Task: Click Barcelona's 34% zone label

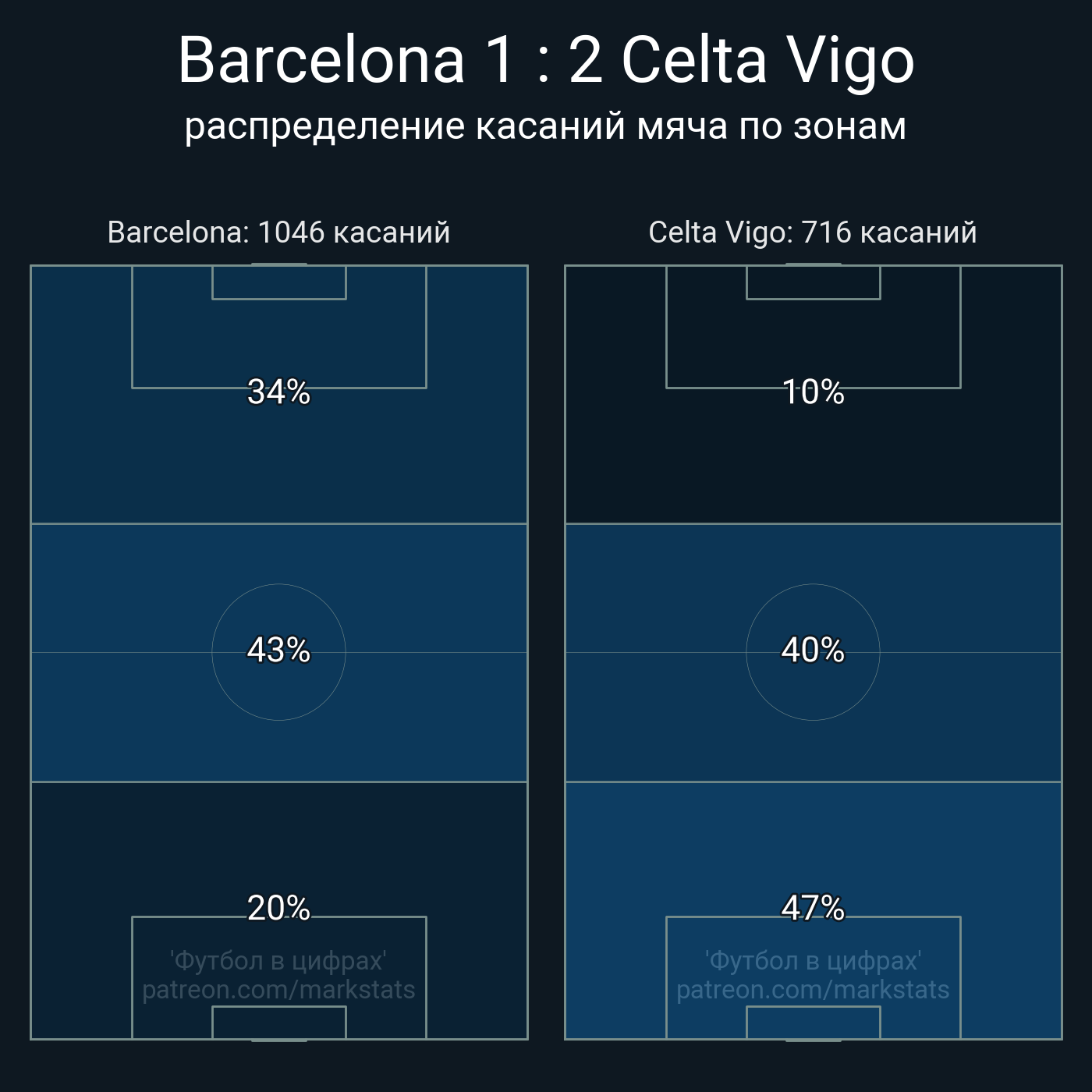Action: pyautogui.click(x=278, y=392)
